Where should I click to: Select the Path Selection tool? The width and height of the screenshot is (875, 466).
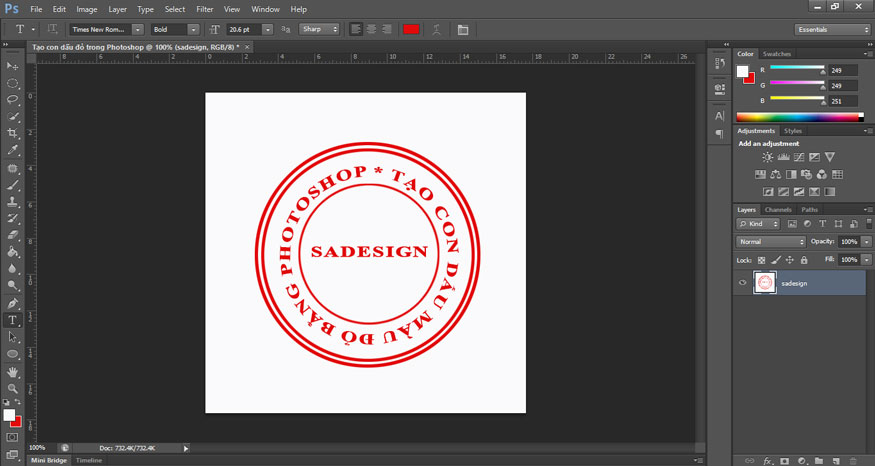tap(12, 337)
